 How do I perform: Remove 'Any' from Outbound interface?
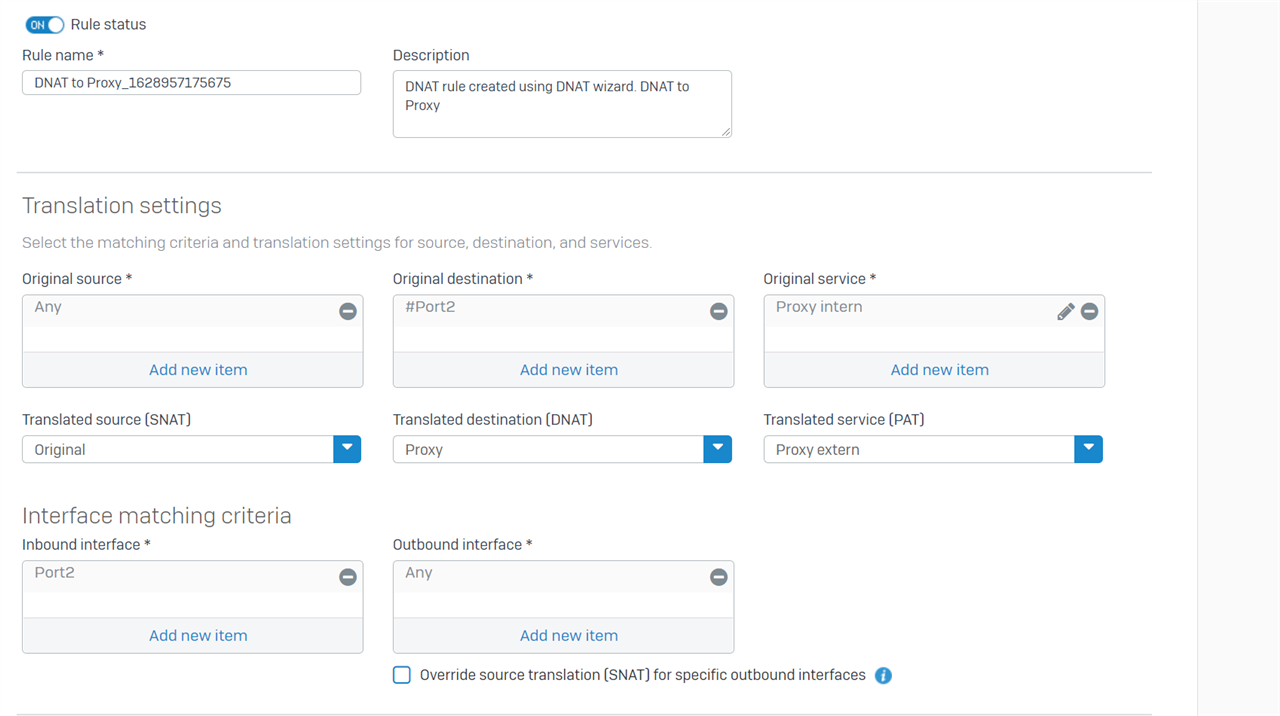click(x=718, y=577)
